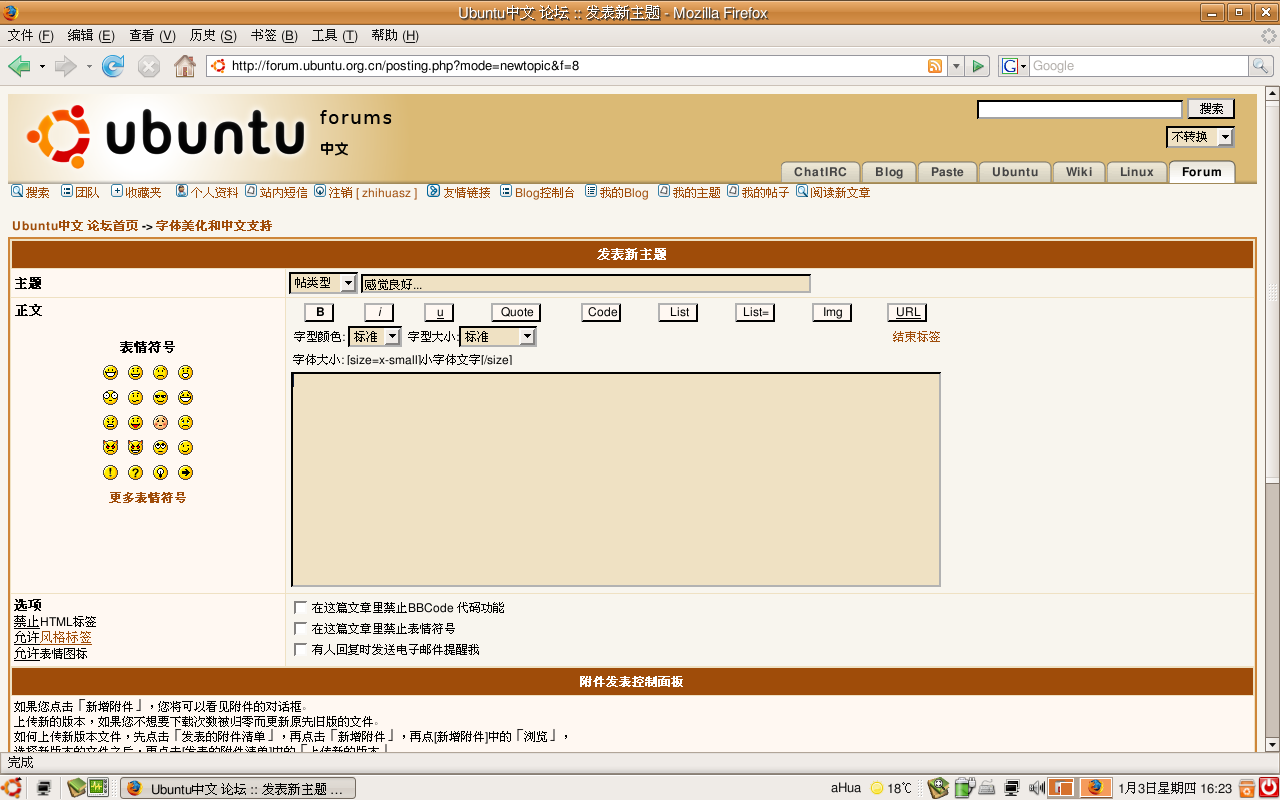1280x800 pixels.
Task: Open the 不转换 conversion dropdown
Action: point(1200,136)
